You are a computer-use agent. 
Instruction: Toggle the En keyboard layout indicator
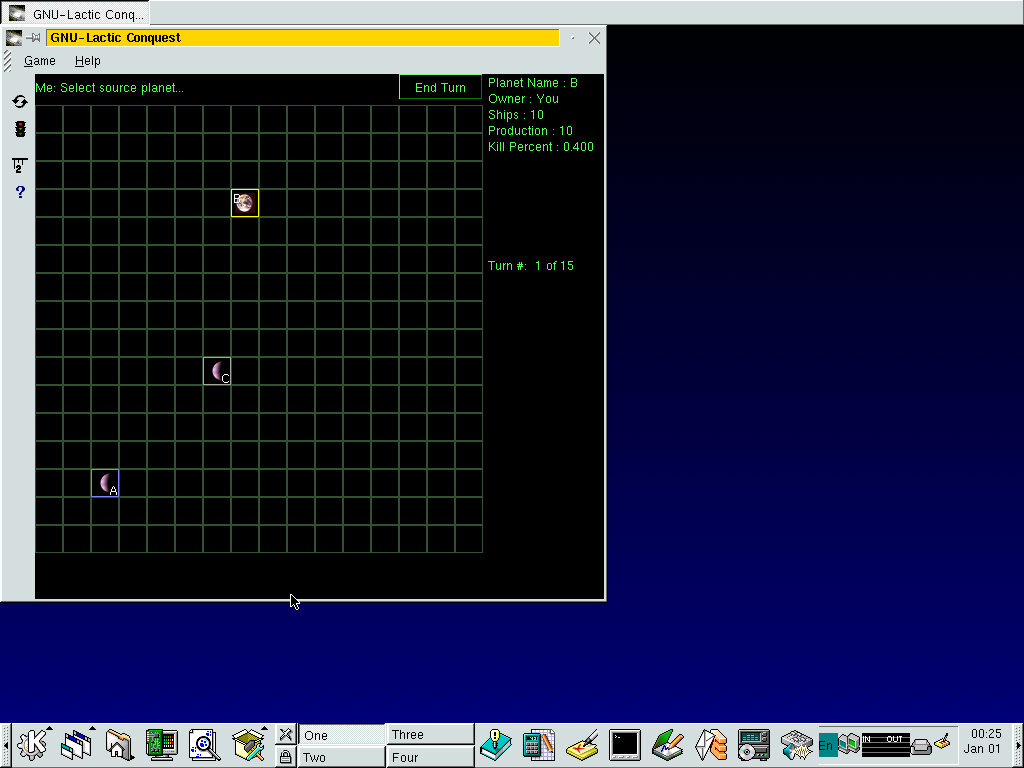[827, 745]
